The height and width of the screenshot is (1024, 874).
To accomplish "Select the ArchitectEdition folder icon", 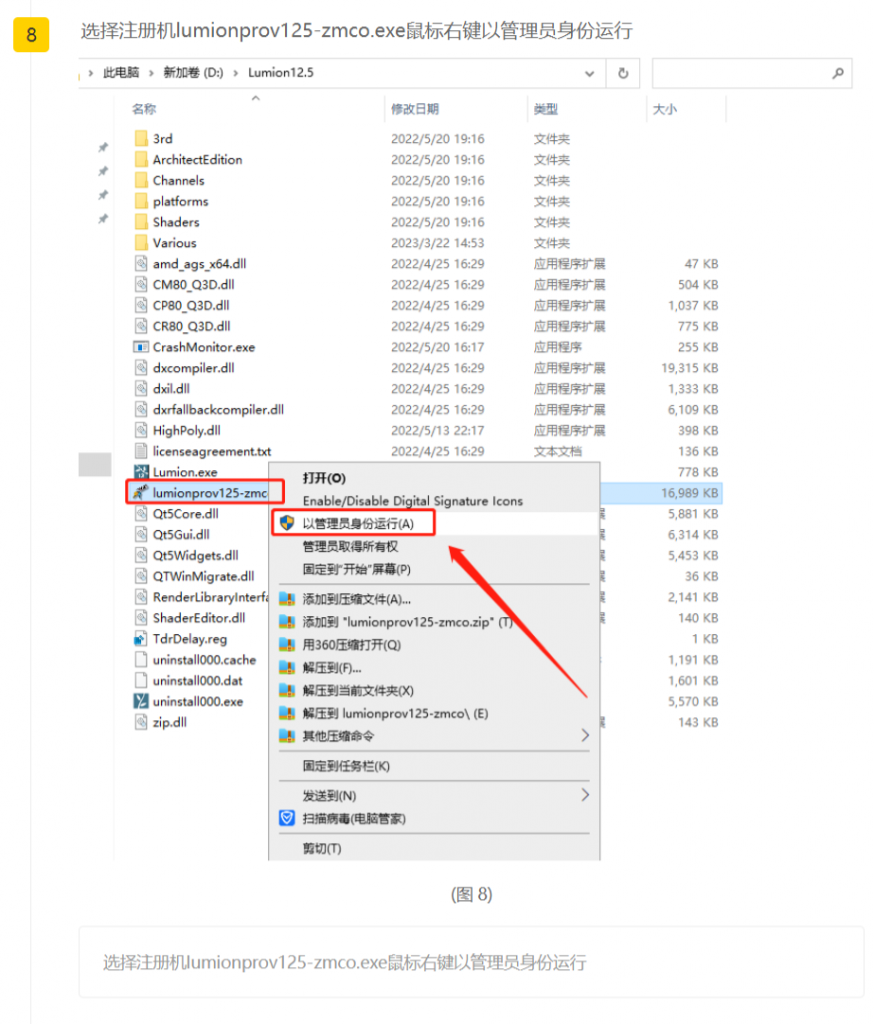I will click(141, 160).
